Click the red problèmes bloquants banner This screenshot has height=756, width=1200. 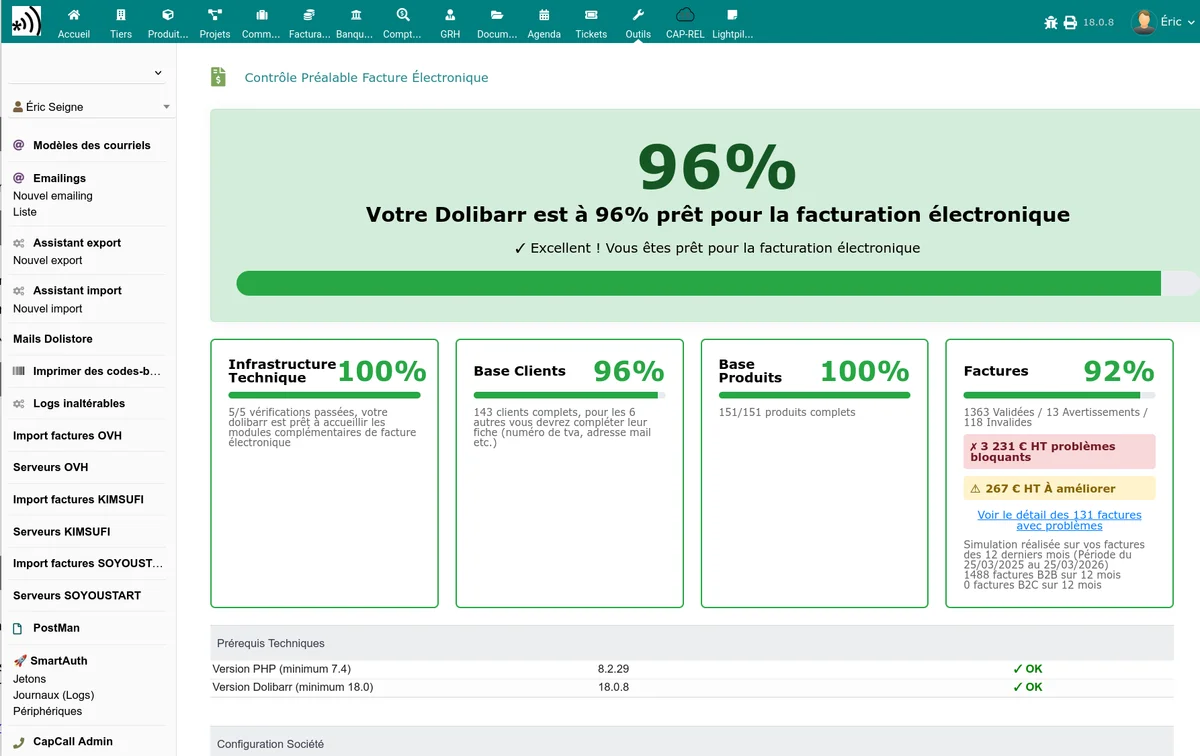click(1059, 452)
